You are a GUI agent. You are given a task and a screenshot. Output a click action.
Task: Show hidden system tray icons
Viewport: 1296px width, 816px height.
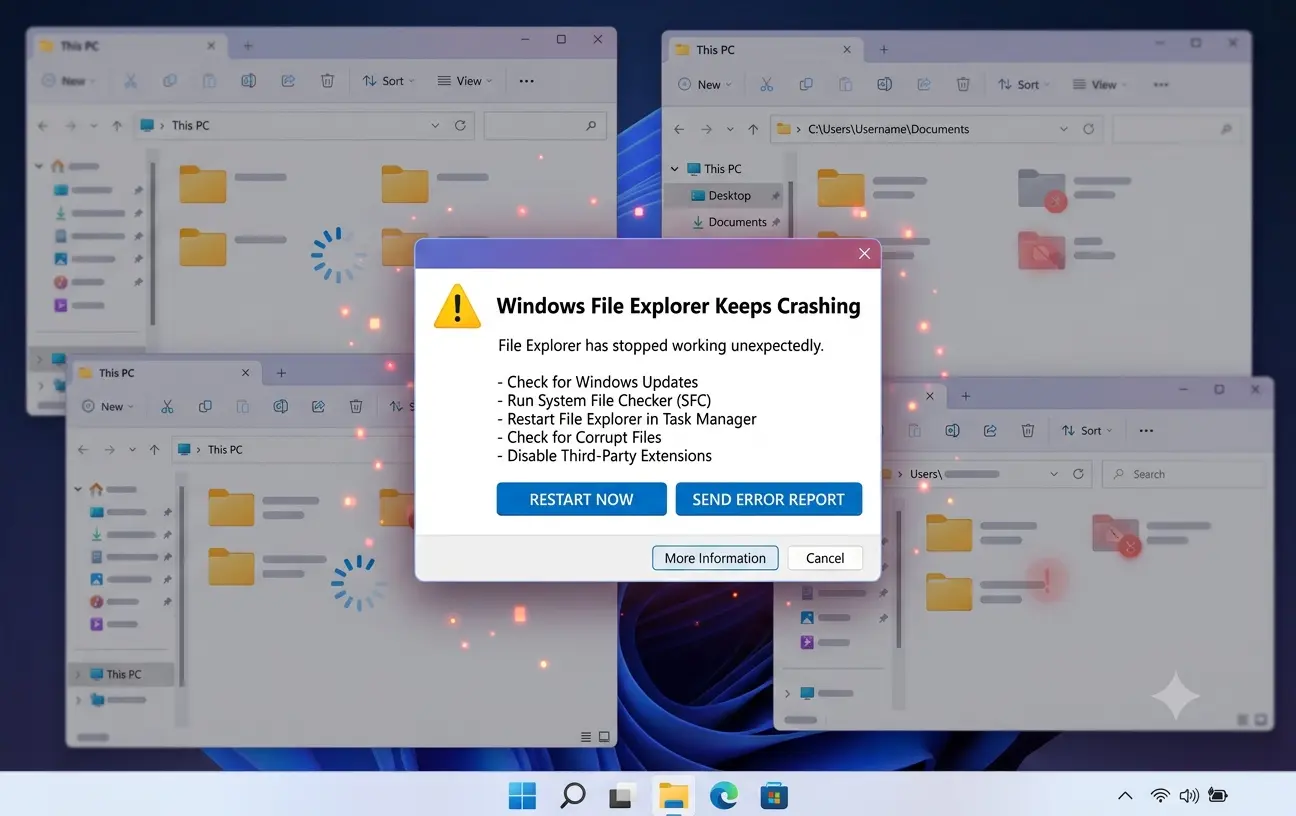1125,796
